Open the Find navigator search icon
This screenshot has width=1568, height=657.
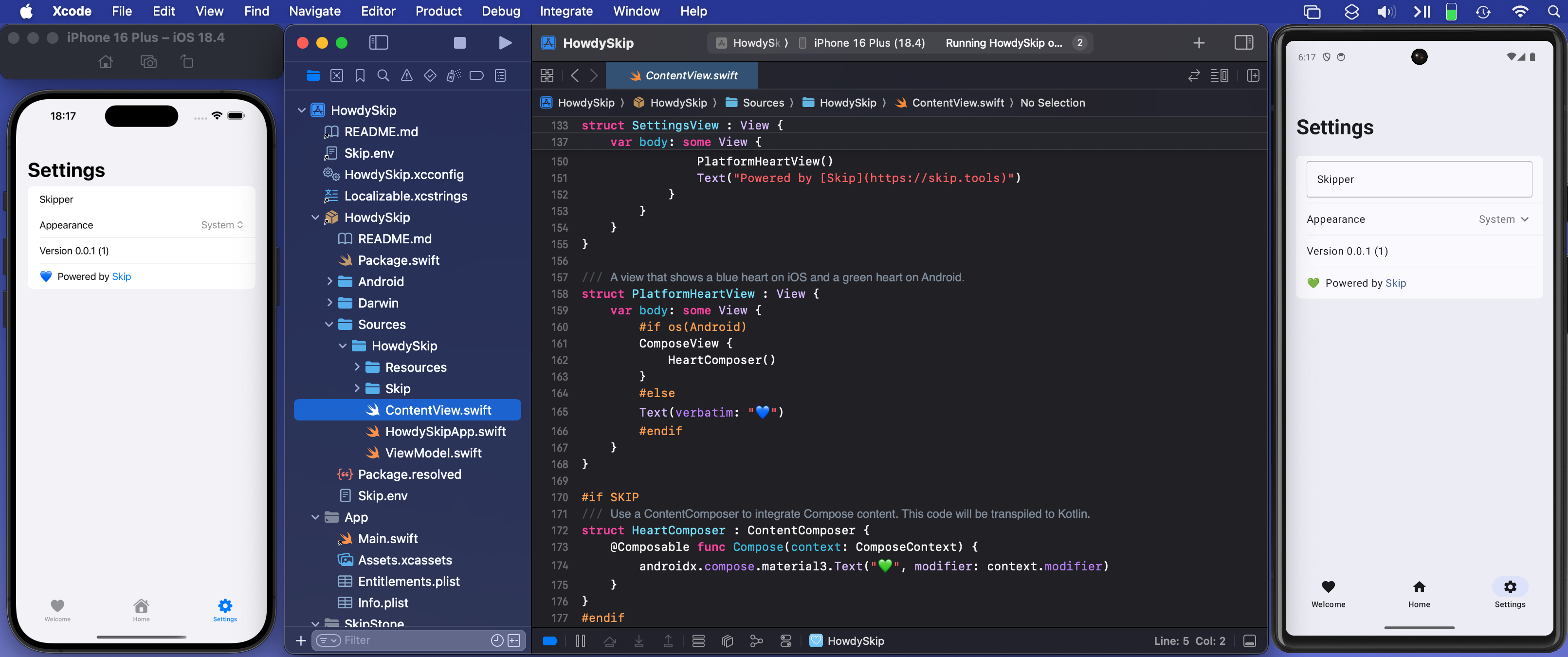383,75
